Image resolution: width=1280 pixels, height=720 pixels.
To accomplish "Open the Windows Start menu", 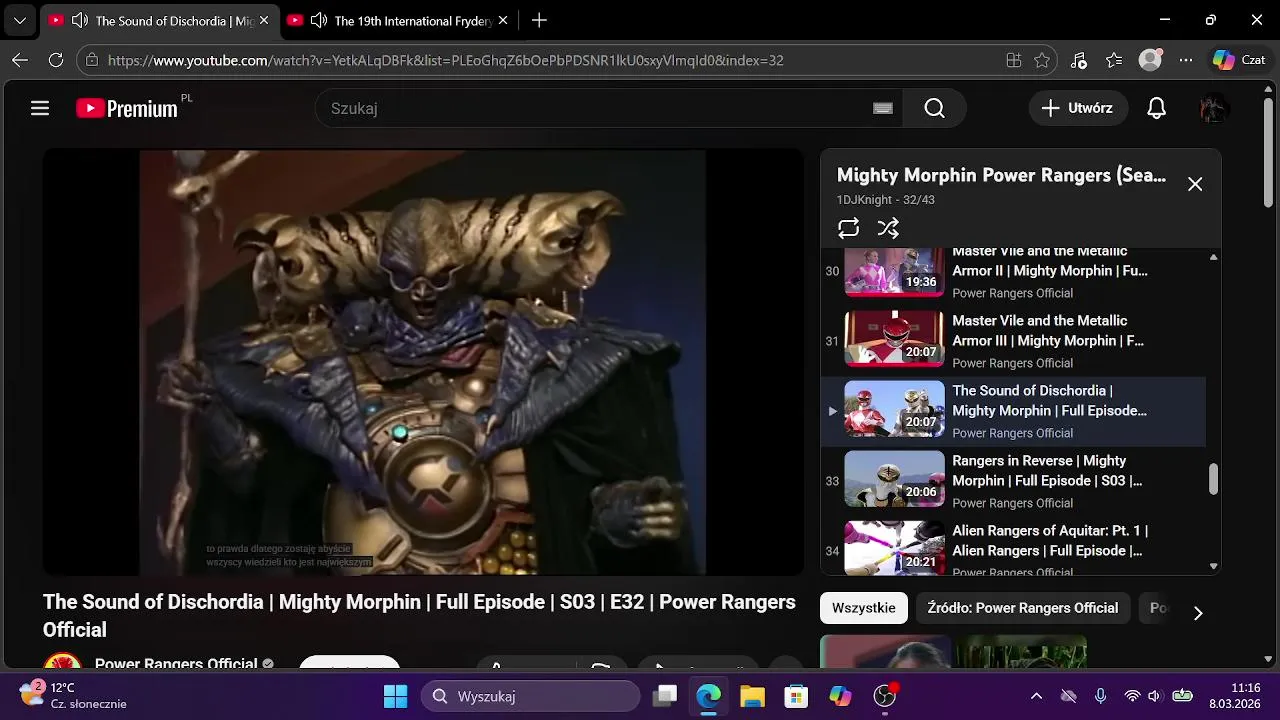I will (395, 696).
